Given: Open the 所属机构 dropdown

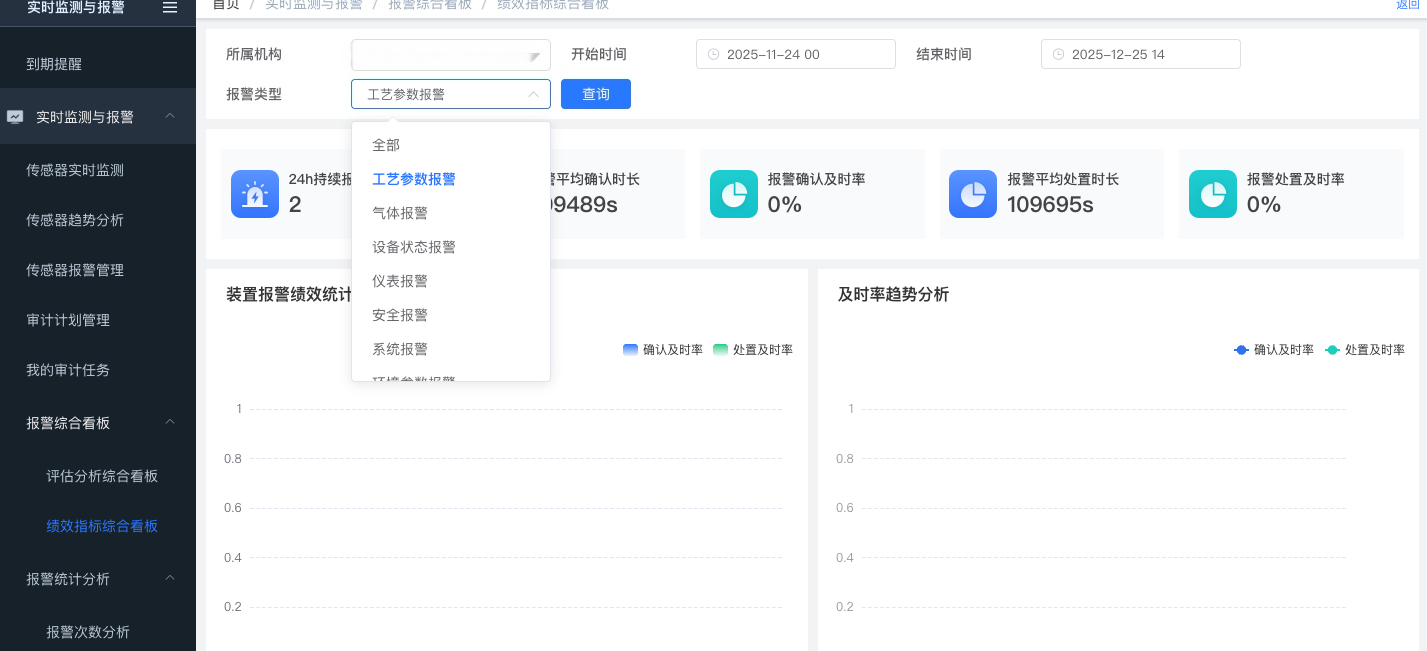Looking at the screenshot, I should [450, 55].
